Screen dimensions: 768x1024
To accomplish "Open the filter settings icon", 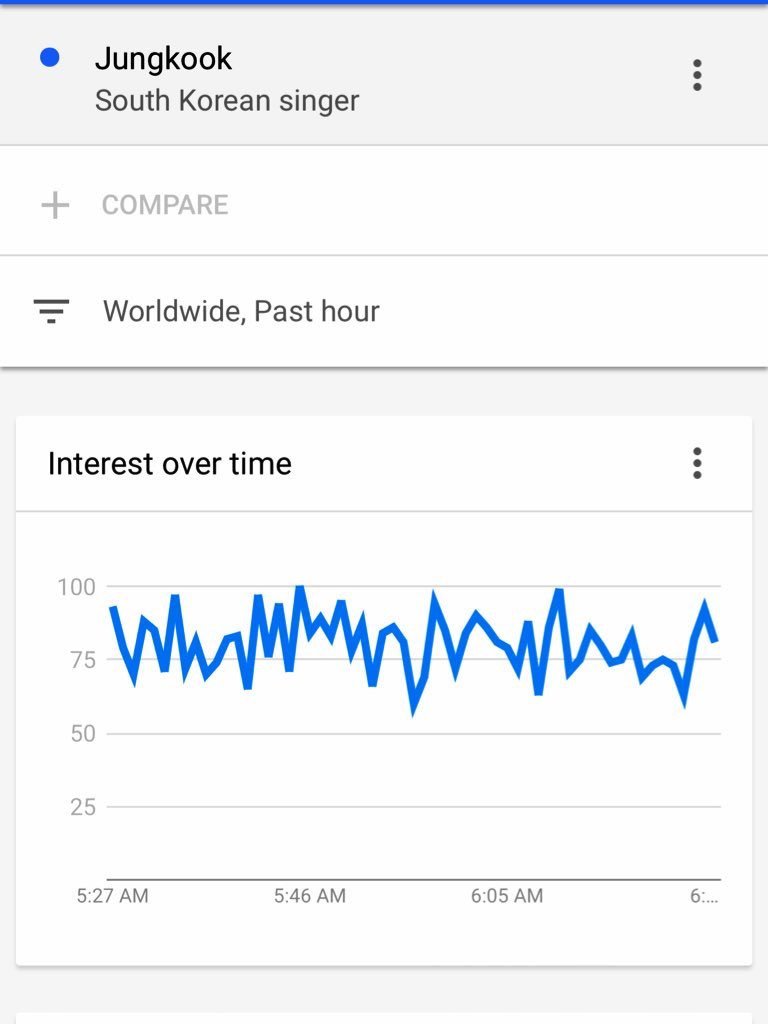I will (x=51, y=311).
